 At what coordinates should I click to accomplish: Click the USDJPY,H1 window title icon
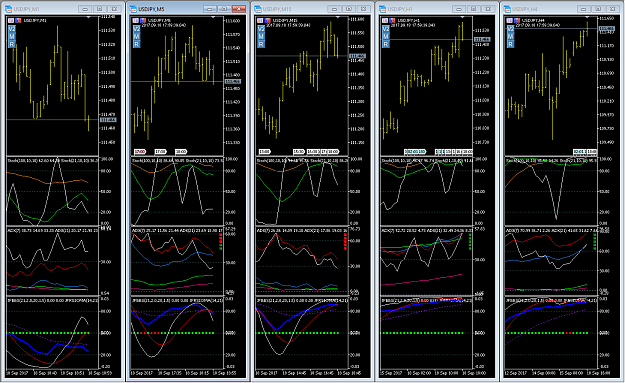pyautogui.click(x=383, y=9)
